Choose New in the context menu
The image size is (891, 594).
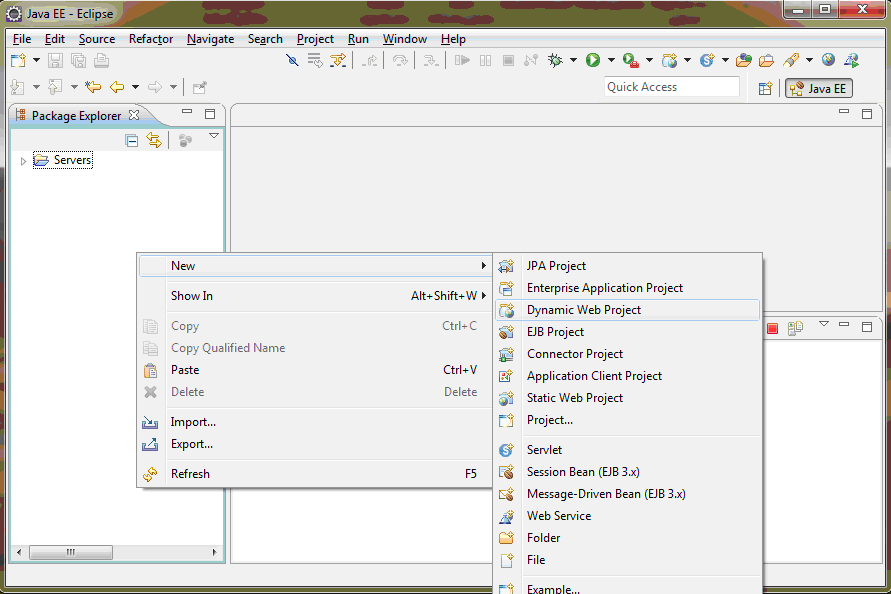[x=315, y=265]
